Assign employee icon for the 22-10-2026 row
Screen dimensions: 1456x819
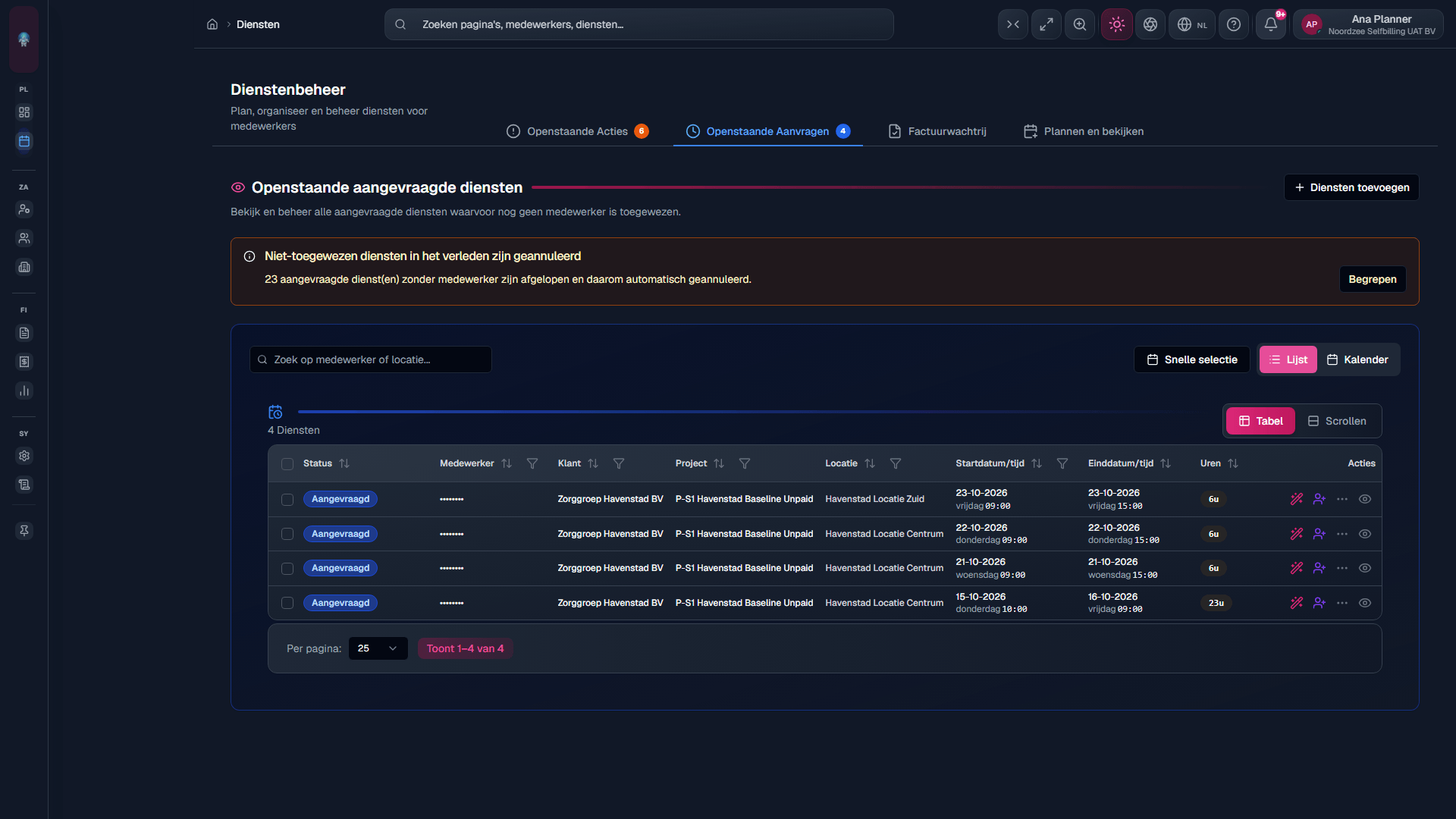[x=1319, y=534]
